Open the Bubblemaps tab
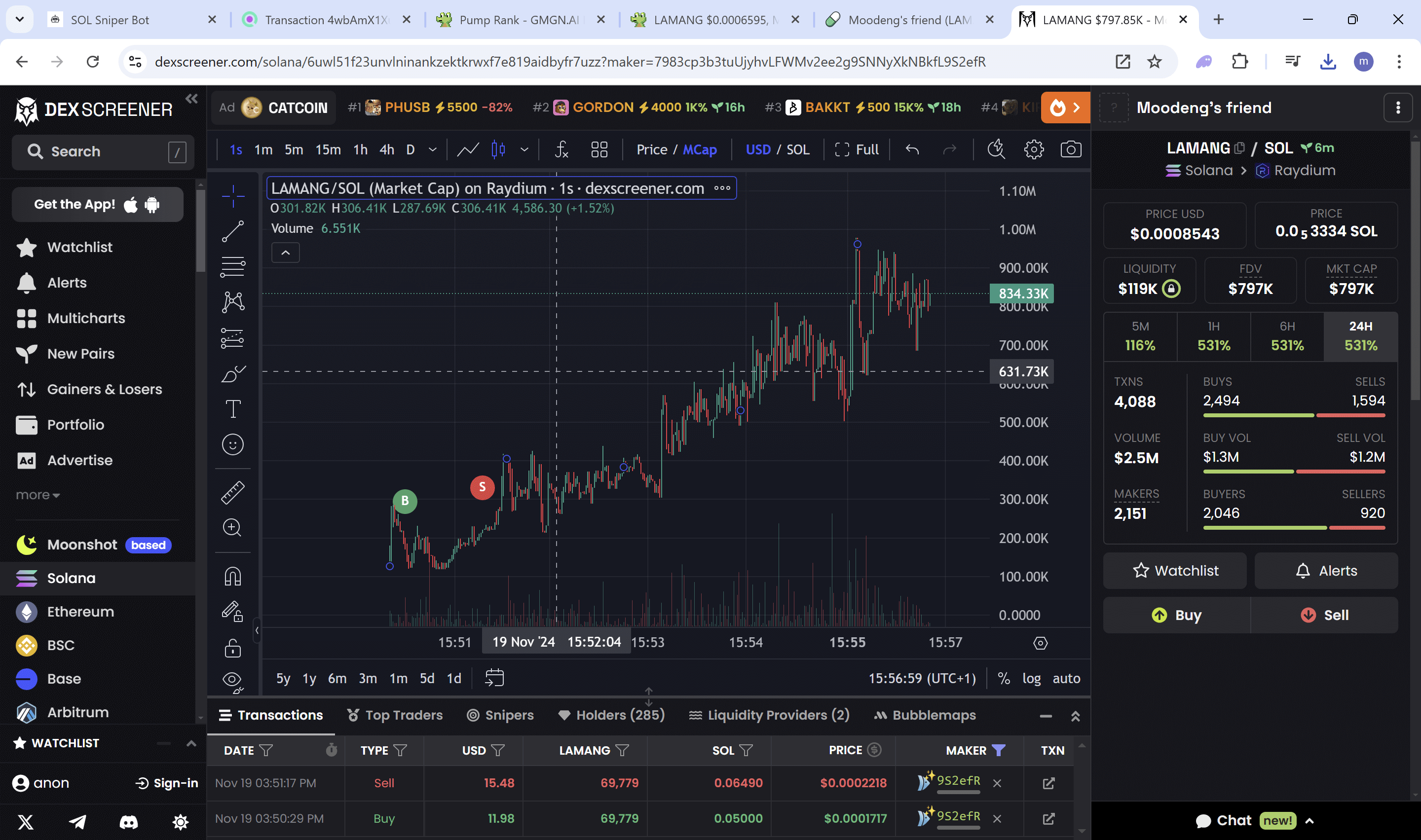This screenshot has width=1421, height=840. point(925,715)
